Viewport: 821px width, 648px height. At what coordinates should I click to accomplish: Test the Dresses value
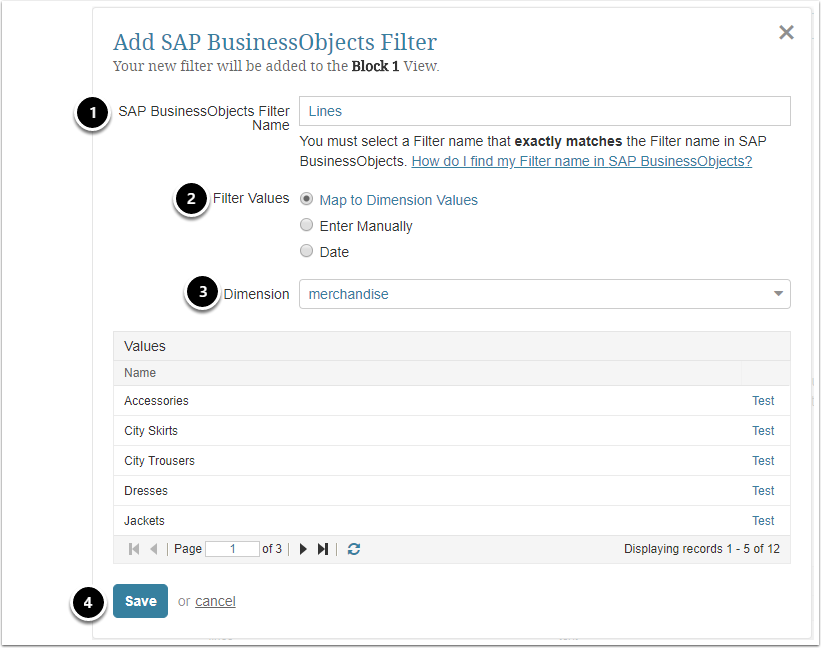[763, 491]
